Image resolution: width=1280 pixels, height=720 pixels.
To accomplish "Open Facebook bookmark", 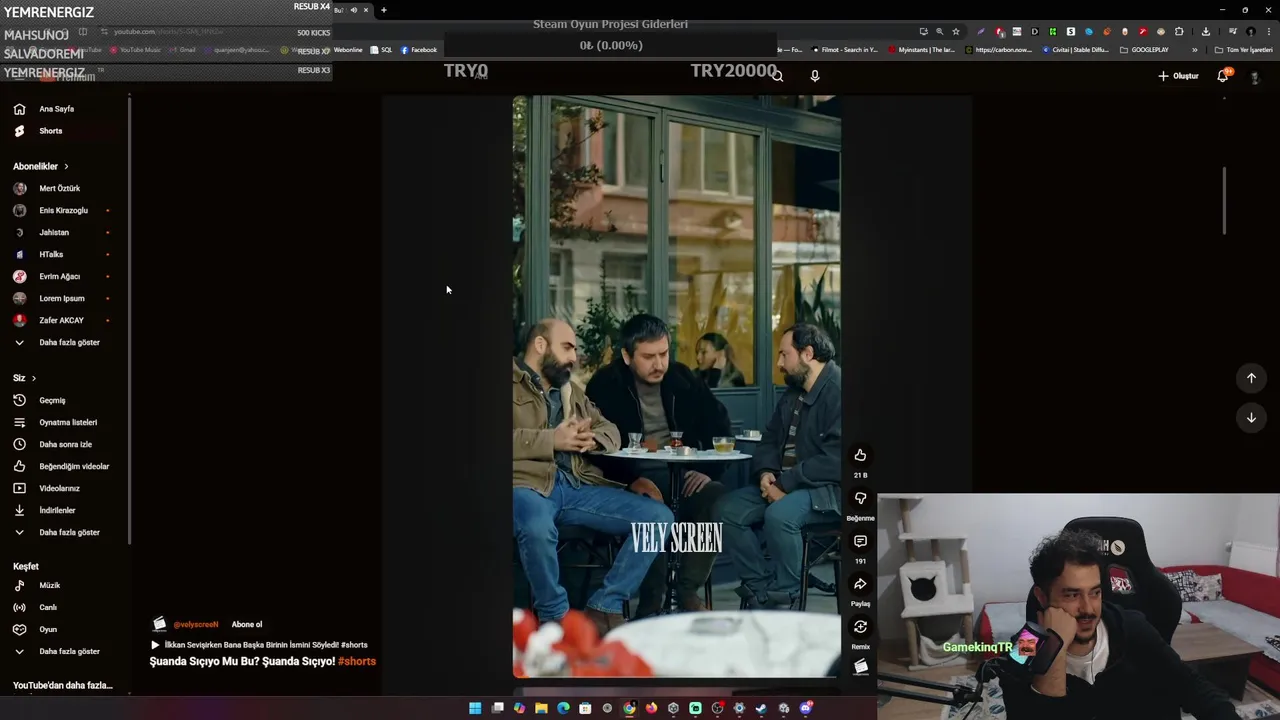I will [x=419, y=50].
